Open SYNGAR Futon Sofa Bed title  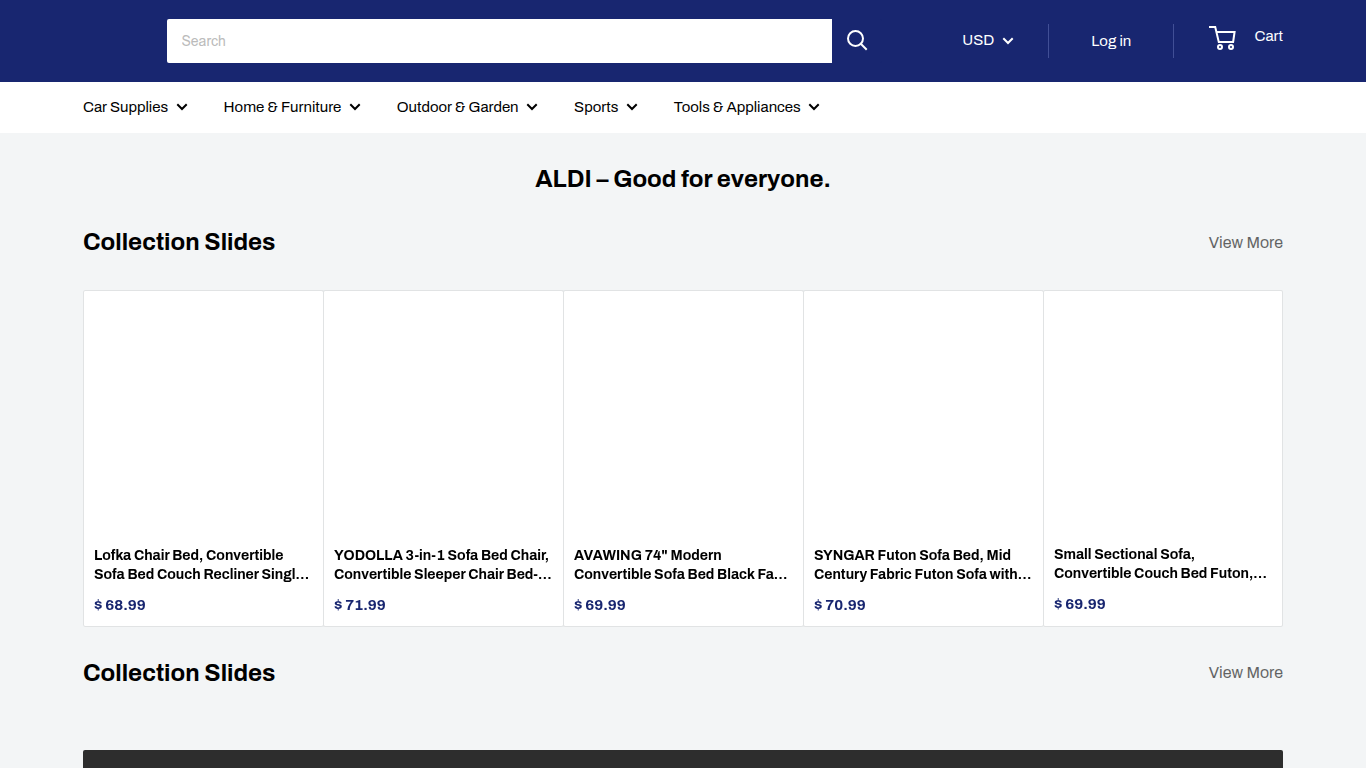923,564
